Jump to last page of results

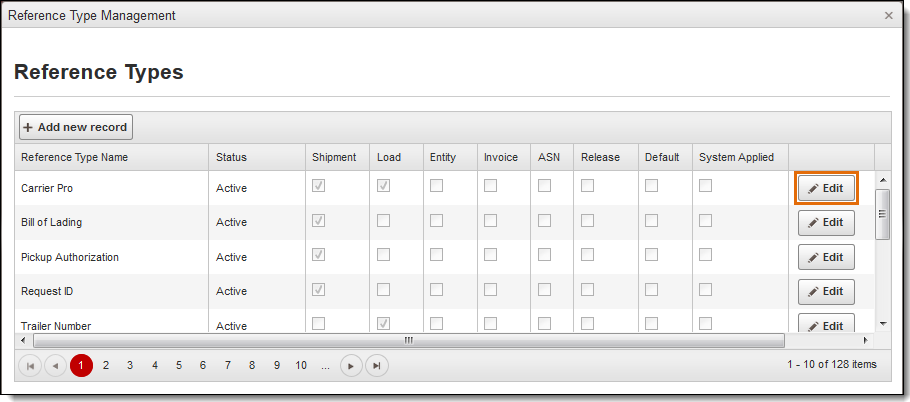(x=376, y=366)
